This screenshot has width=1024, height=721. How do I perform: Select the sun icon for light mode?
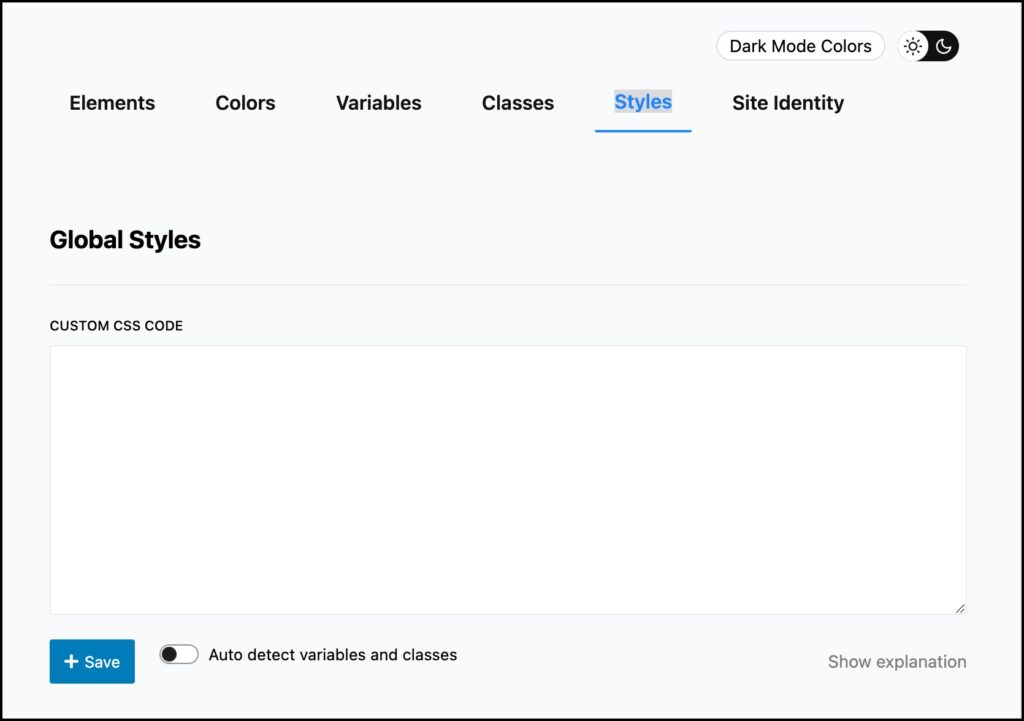tap(912, 45)
